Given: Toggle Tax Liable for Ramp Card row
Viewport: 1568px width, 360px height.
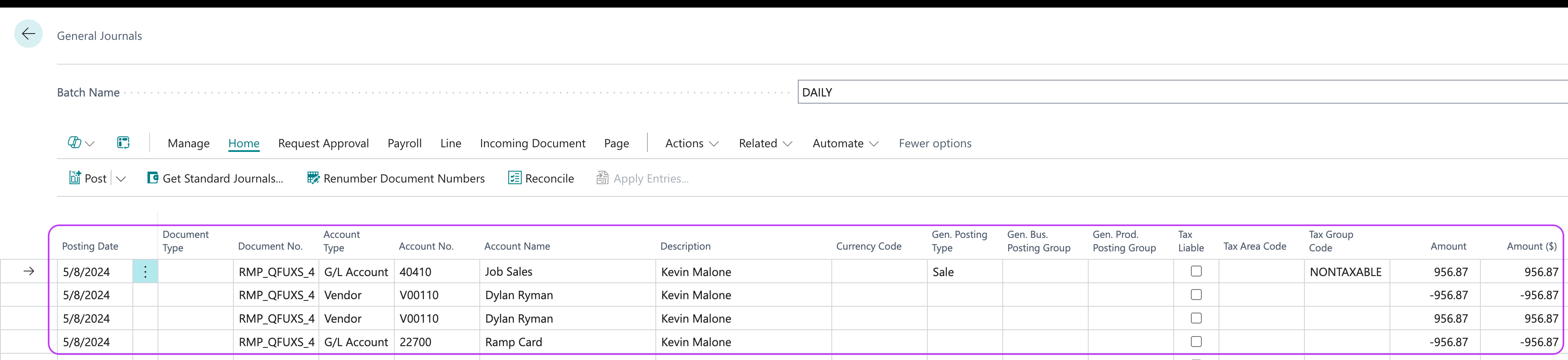Looking at the screenshot, I should click(1195, 342).
